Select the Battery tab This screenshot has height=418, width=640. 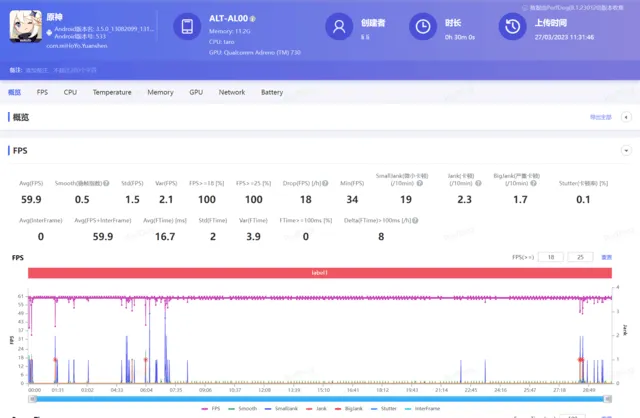click(x=272, y=92)
